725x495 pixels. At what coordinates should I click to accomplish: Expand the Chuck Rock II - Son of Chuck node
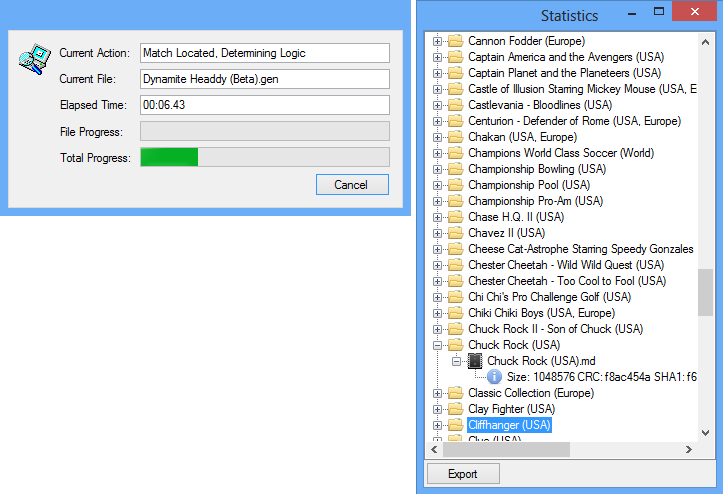(437, 330)
